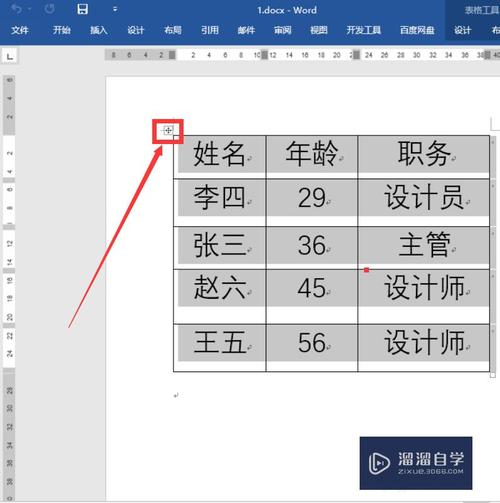Click the redo icon in title bar
Screen dimensions: 500x503
[50, 9]
